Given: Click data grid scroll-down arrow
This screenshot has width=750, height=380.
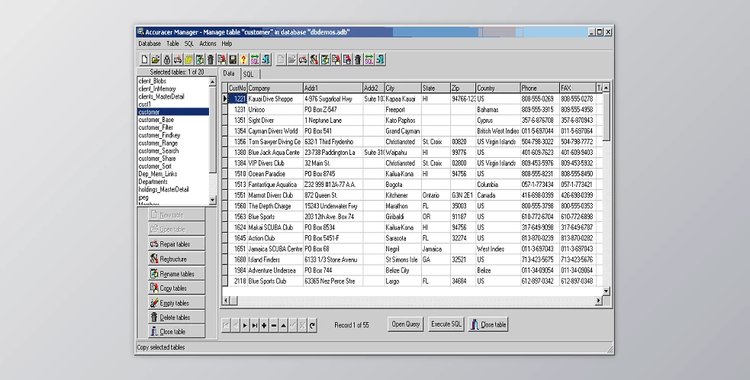Looking at the screenshot, I should (x=606, y=291).
